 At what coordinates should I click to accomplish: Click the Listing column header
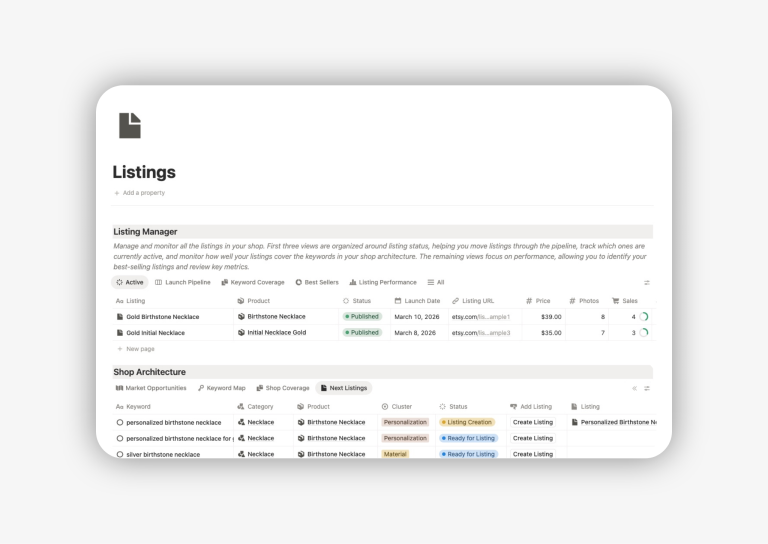point(131,301)
